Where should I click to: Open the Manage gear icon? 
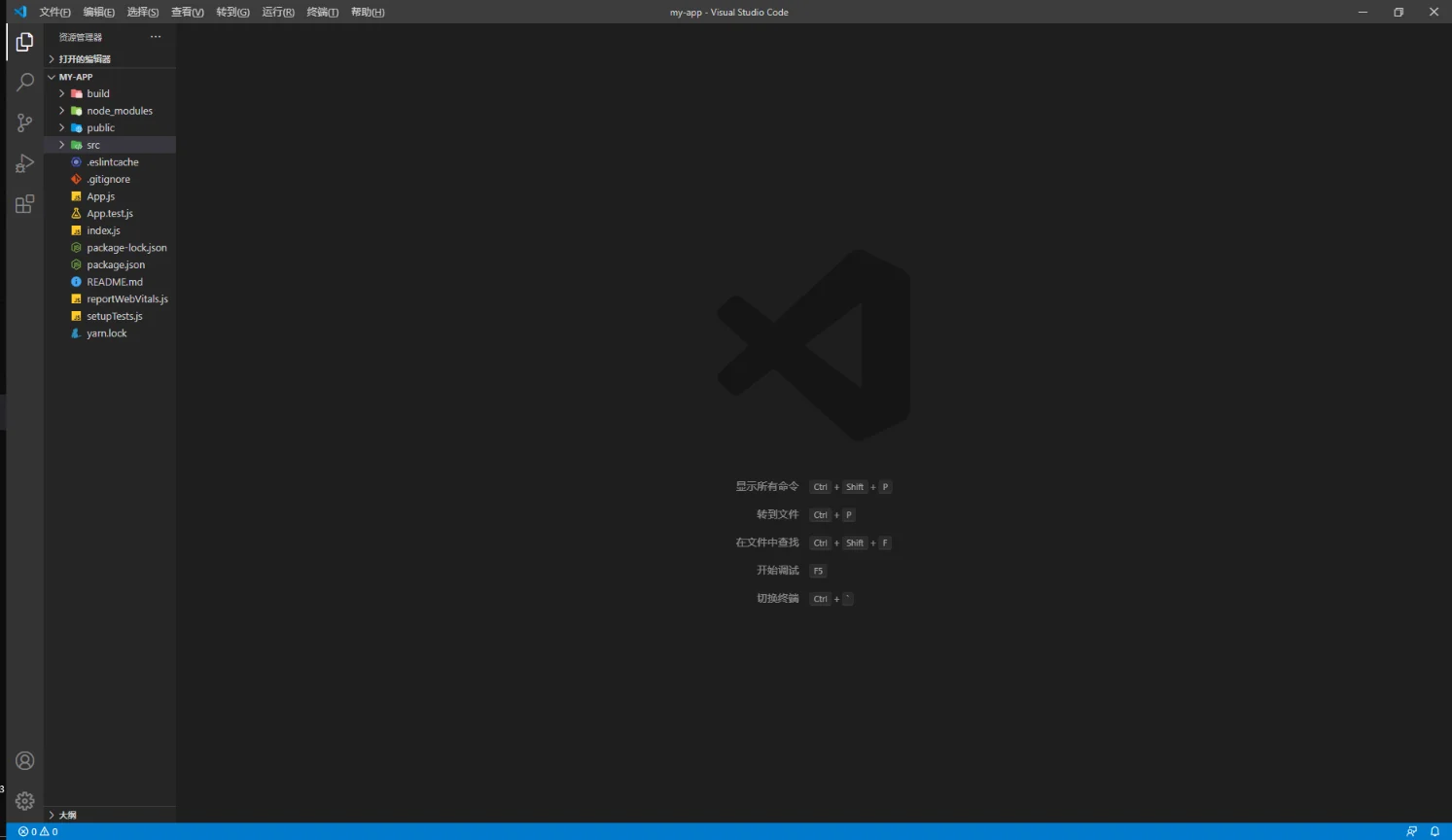tap(24, 801)
